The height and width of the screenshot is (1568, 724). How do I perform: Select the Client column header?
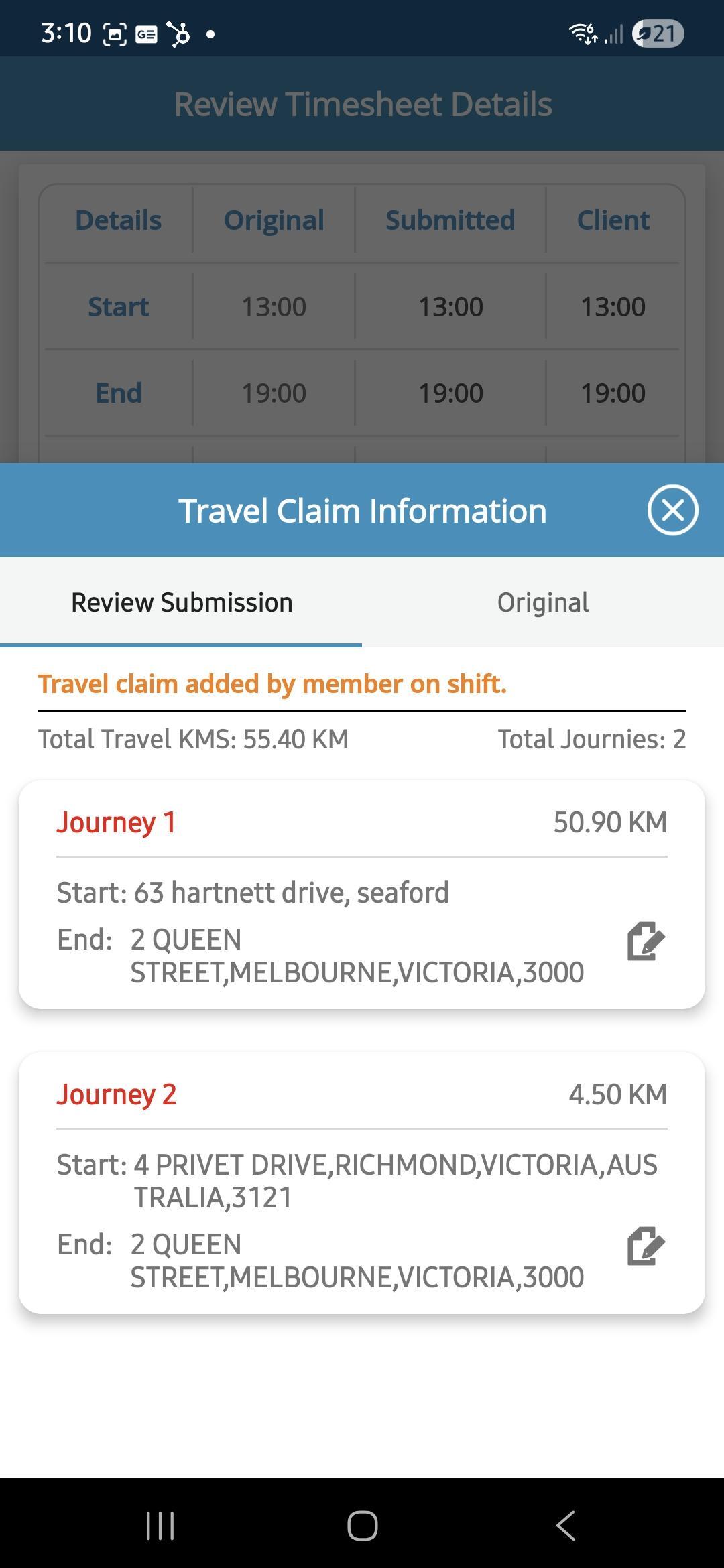[x=613, y=220]
